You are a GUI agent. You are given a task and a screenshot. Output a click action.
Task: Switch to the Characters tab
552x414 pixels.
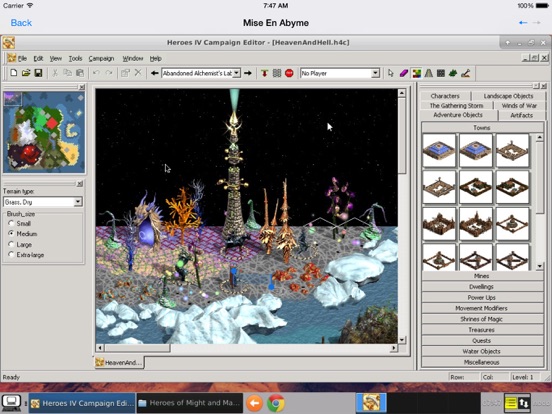click(445, 96)
